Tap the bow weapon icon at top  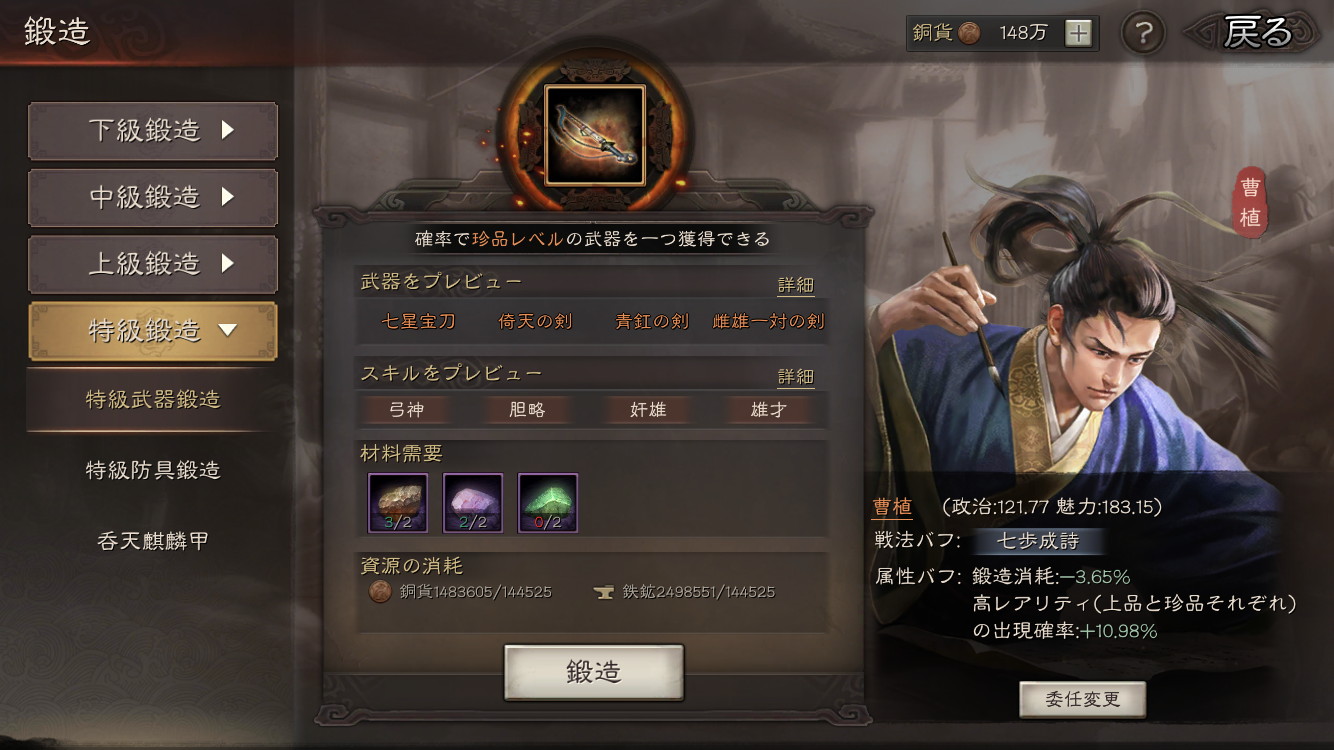[595, 135]
